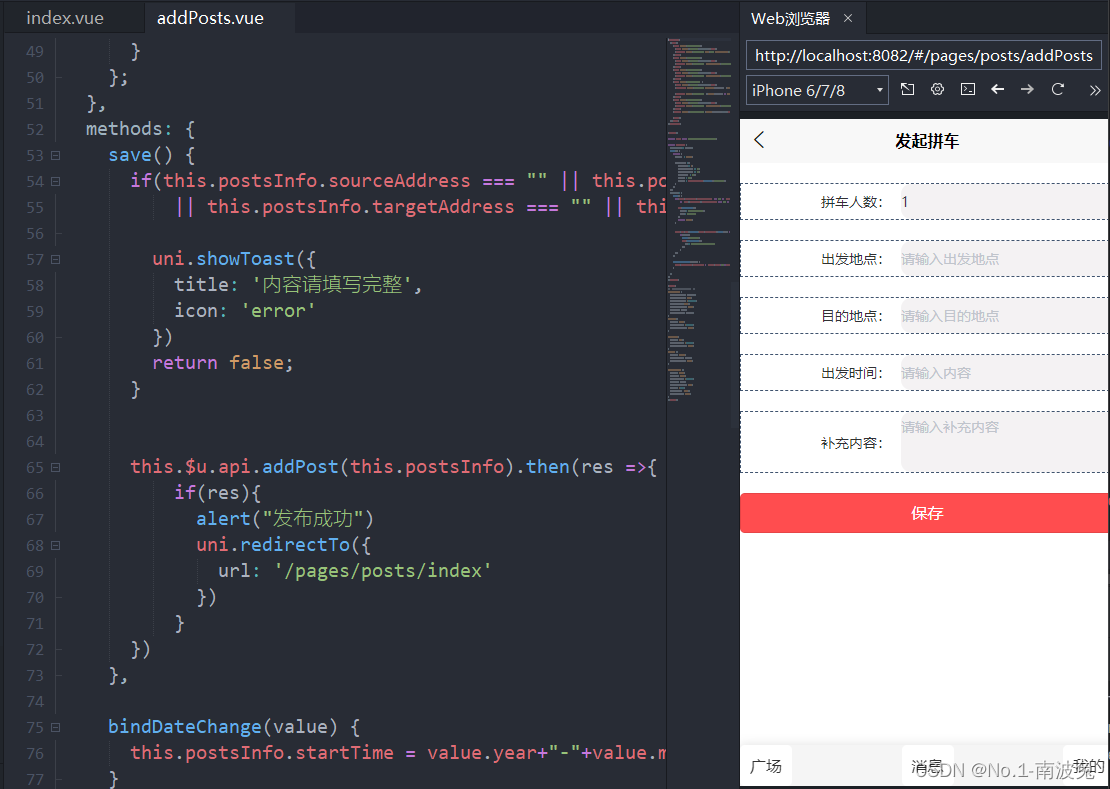Collapse code fold at line 68
This screenshot has width=1110, height=789.
(x=55, y=546)
